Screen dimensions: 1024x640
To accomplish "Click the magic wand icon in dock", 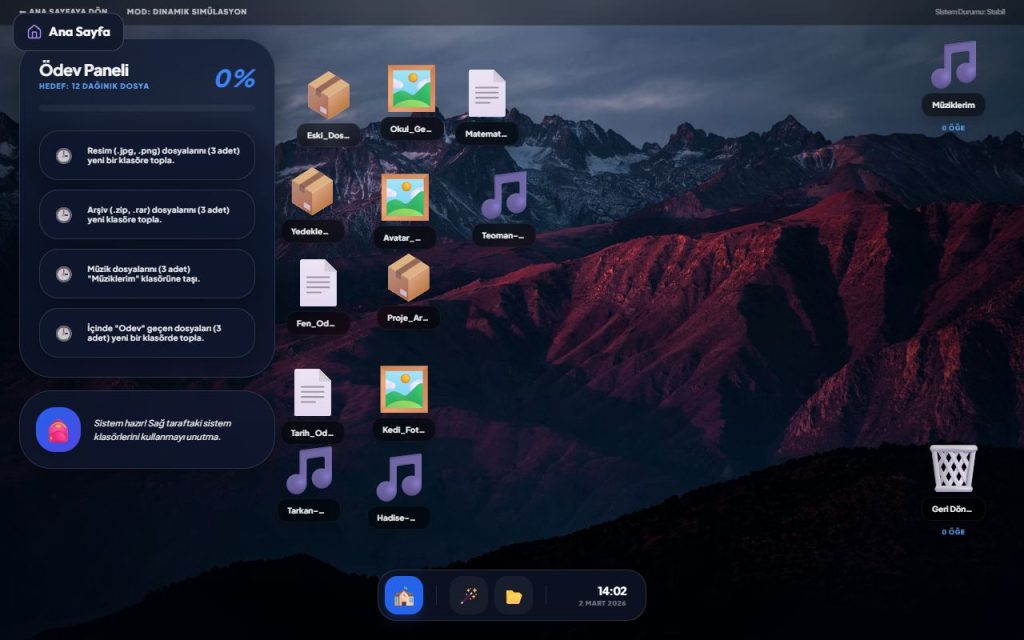I will (468, 596).
